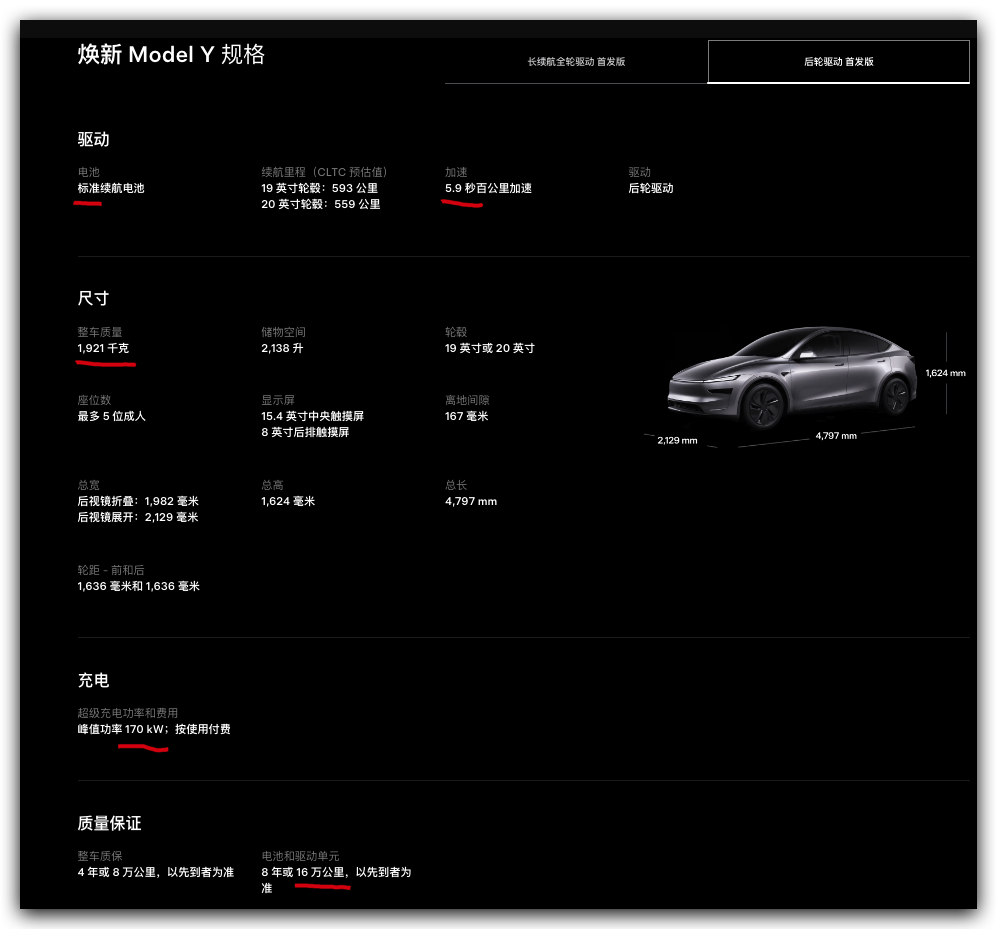This screenshot has width=997, height=929.
Task: Click 1,636 毫米和 1,636 毫米 track value
Action: pyautogui.click(x=139, y=586)
